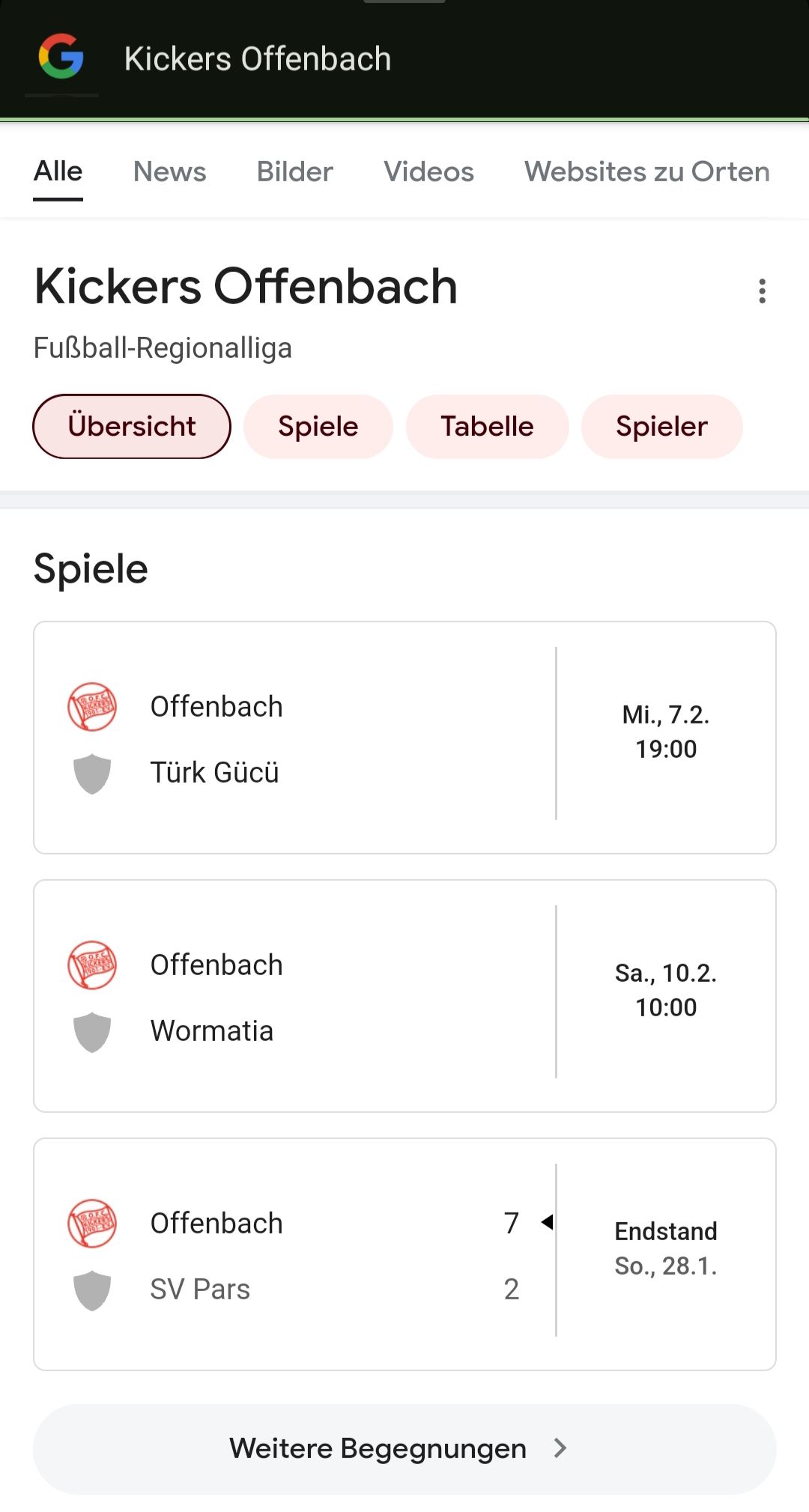Switch to the Bilder tab
The width and height of the screenshot is (809, 1512).
point(294,171)
